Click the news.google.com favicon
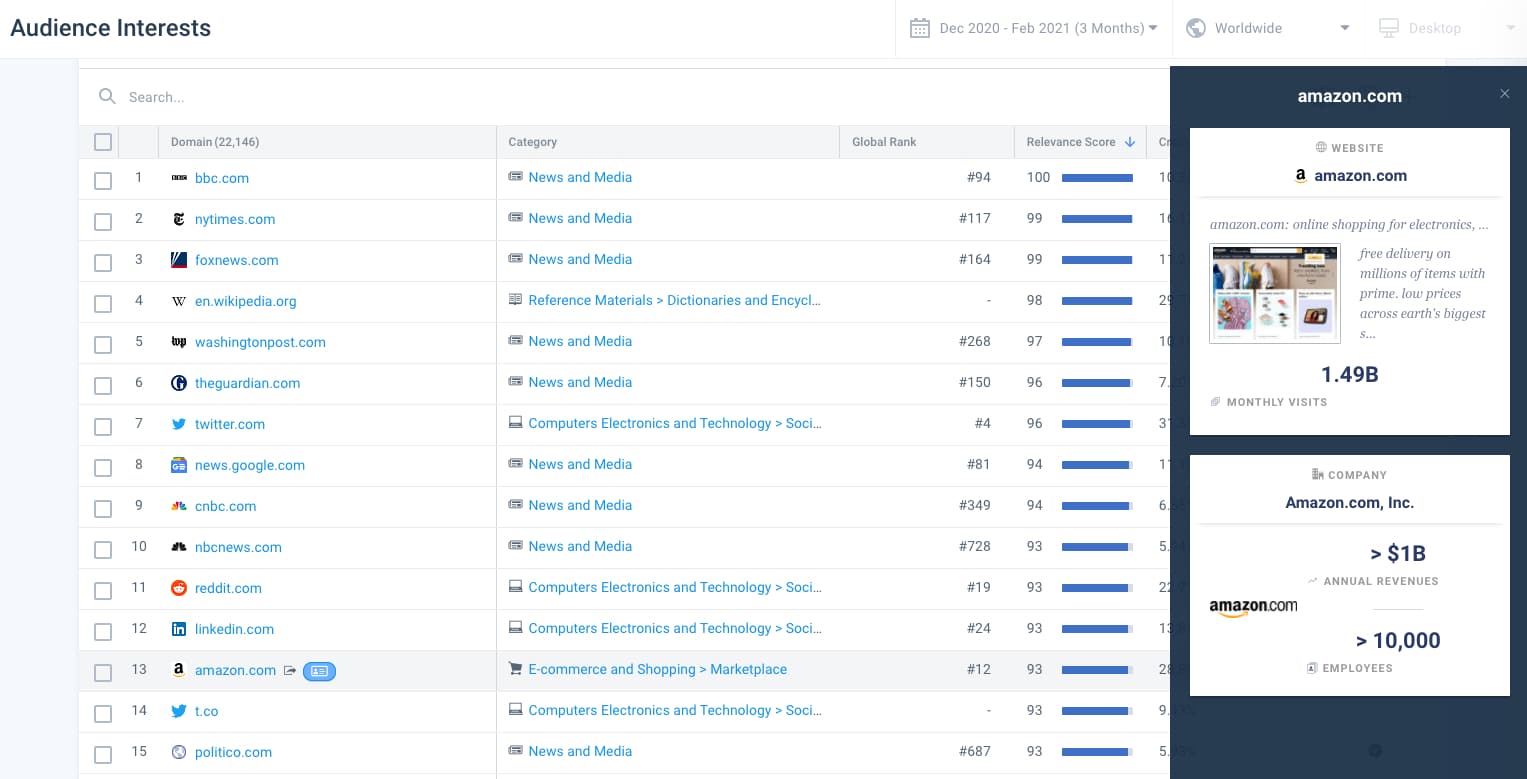The height and width of the screenshot is (779, 1527). [x=179, y=465]
